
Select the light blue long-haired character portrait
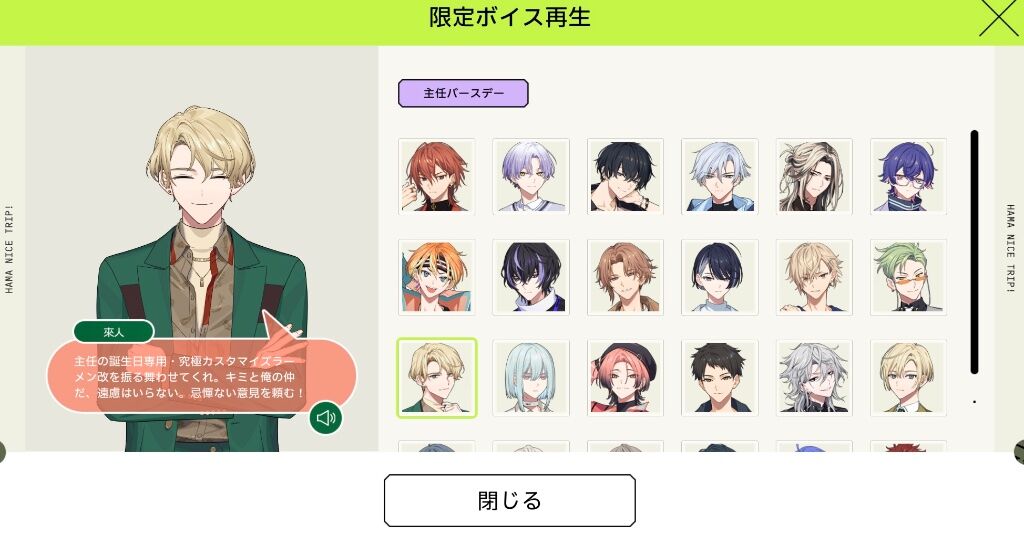[x=531, y=378]
